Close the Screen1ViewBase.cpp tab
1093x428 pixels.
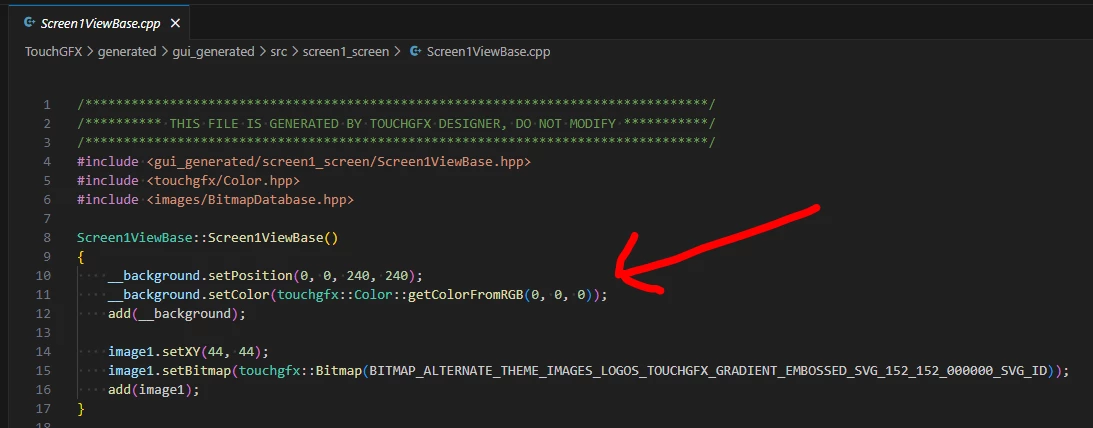[x=175, y=23]
